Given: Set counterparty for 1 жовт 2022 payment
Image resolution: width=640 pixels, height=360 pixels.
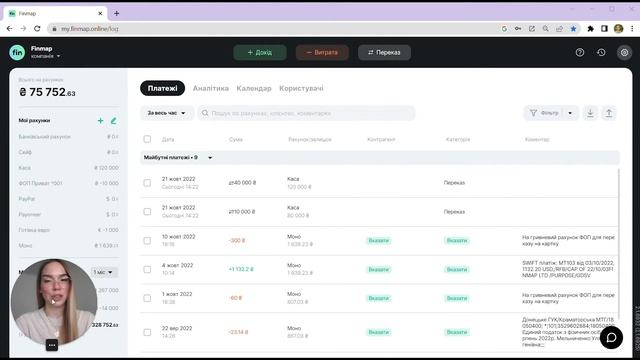Looking at the screenshot, I should click(379, 298).
